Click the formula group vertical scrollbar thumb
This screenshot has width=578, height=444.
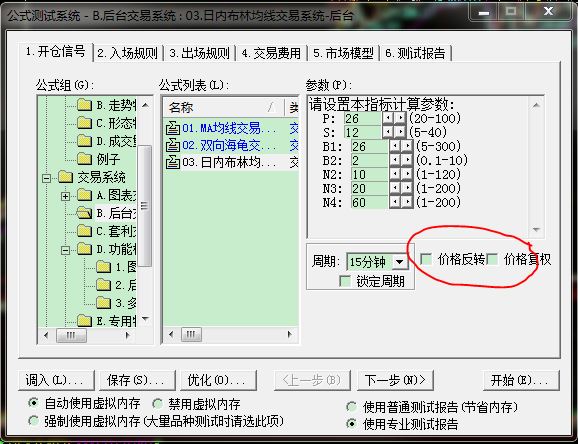[x=144, y=206]
